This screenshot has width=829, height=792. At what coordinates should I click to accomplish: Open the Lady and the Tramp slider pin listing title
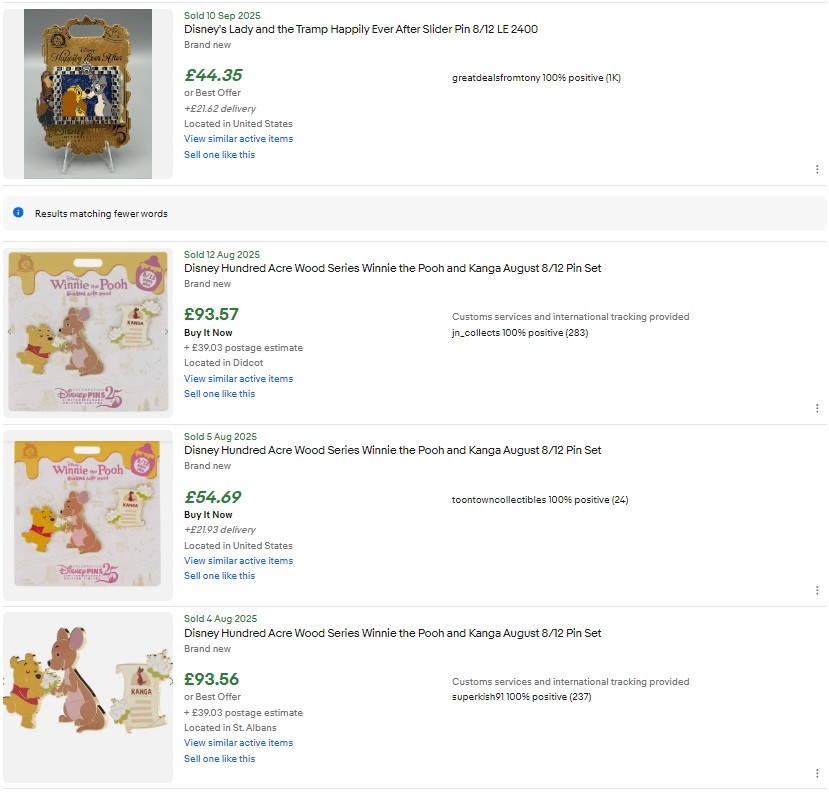361,29
